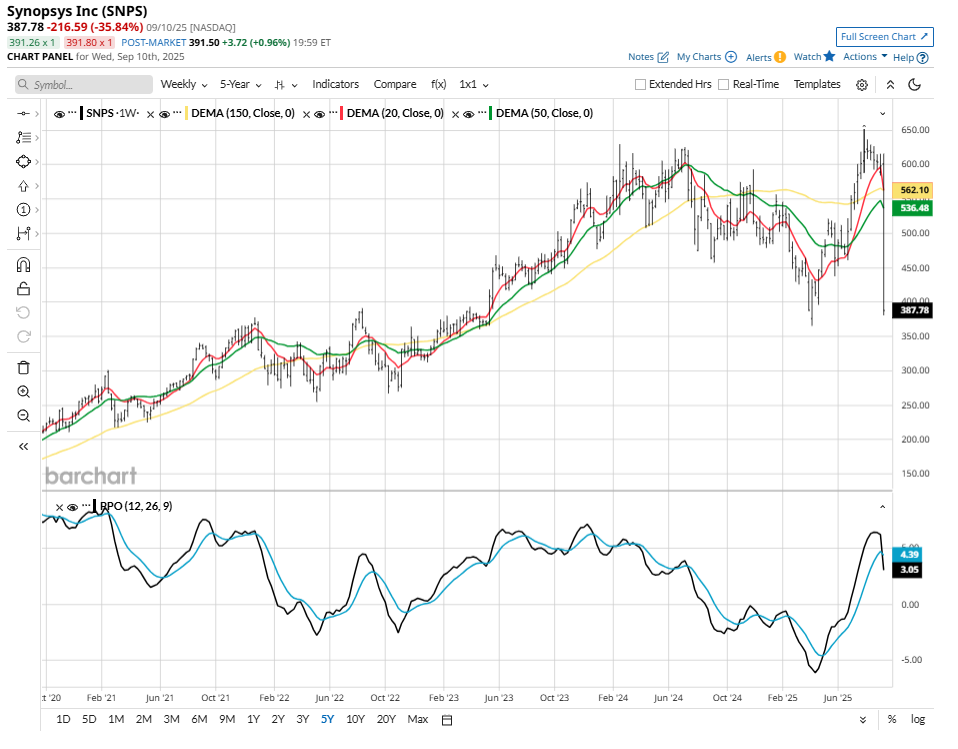This screenshot has width=958, height=749.
Task: Open more options for SNPS series
Action: (72, 113)
